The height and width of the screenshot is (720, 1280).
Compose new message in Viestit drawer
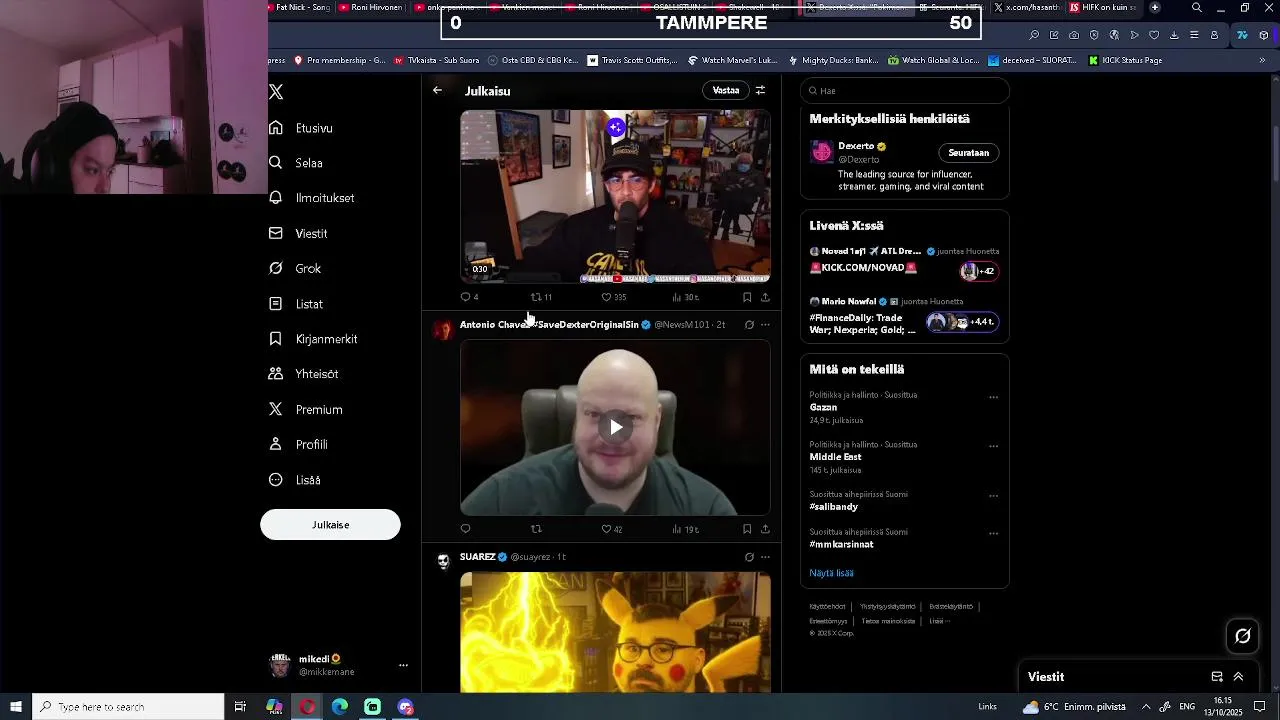point(1217,677)
